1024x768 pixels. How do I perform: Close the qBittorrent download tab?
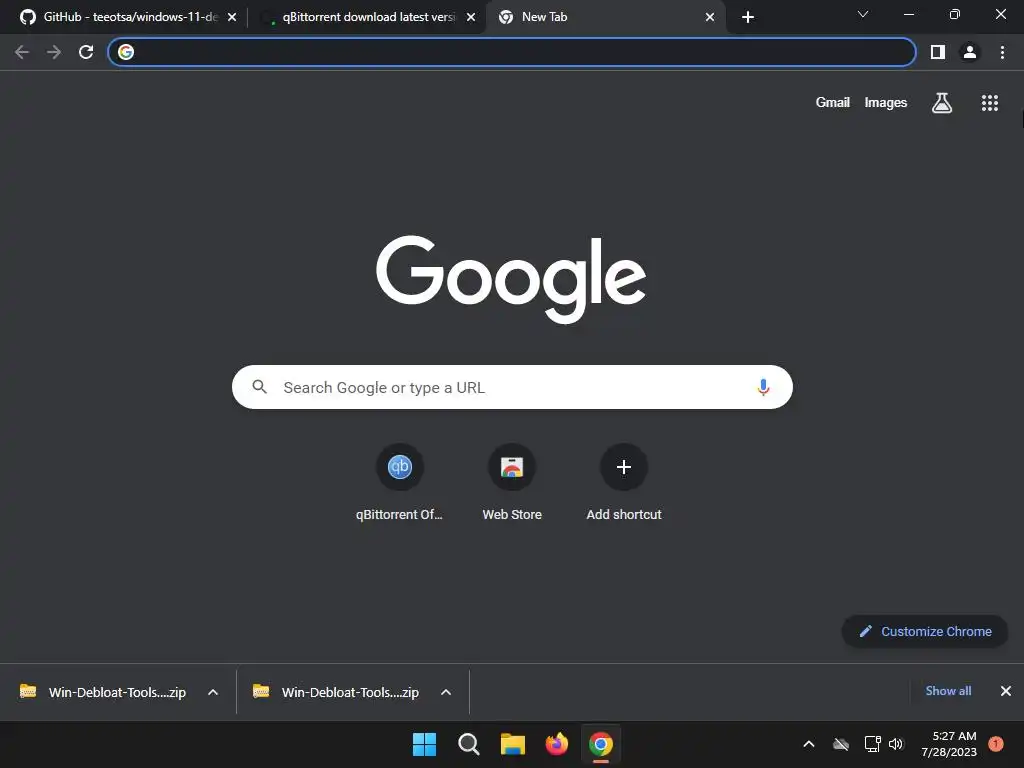471,17
